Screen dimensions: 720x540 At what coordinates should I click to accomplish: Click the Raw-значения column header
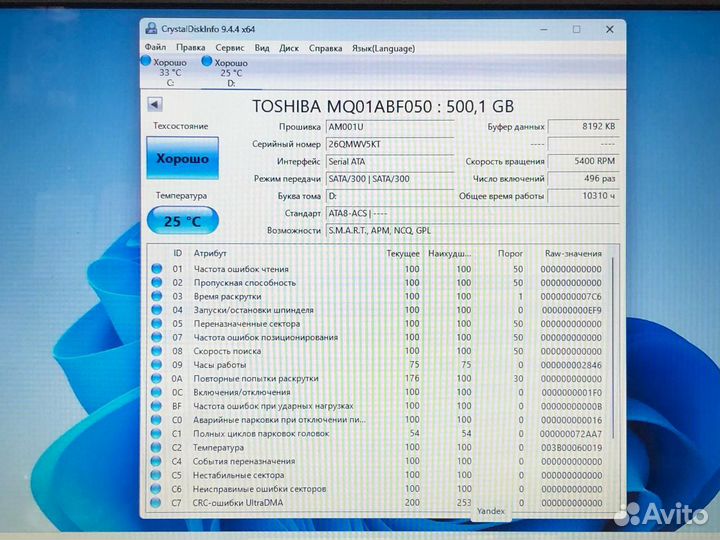pos(573,253)
